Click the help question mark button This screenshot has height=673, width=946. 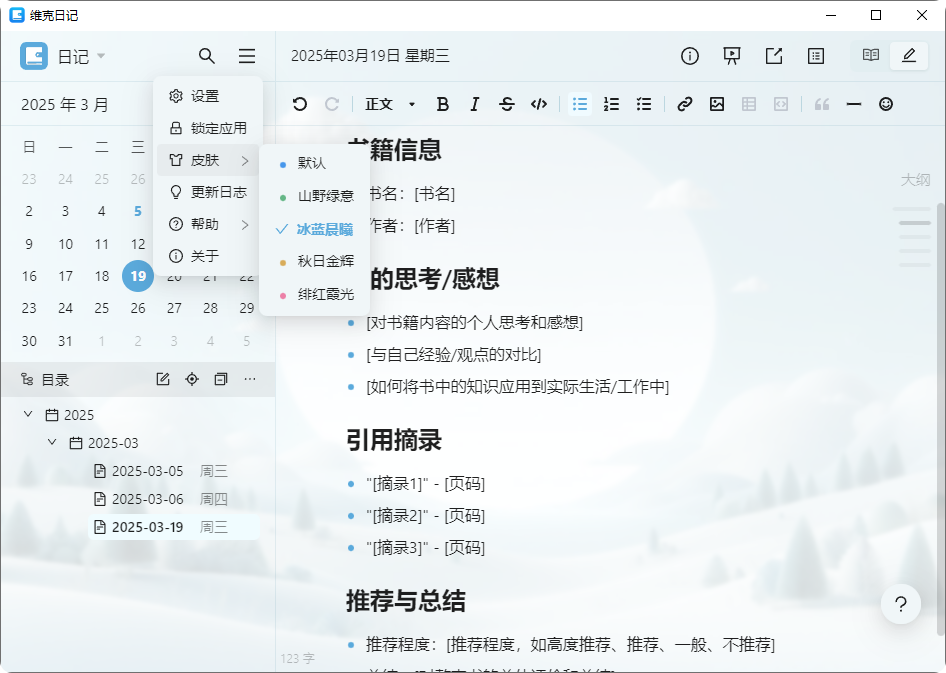[901, 604]
